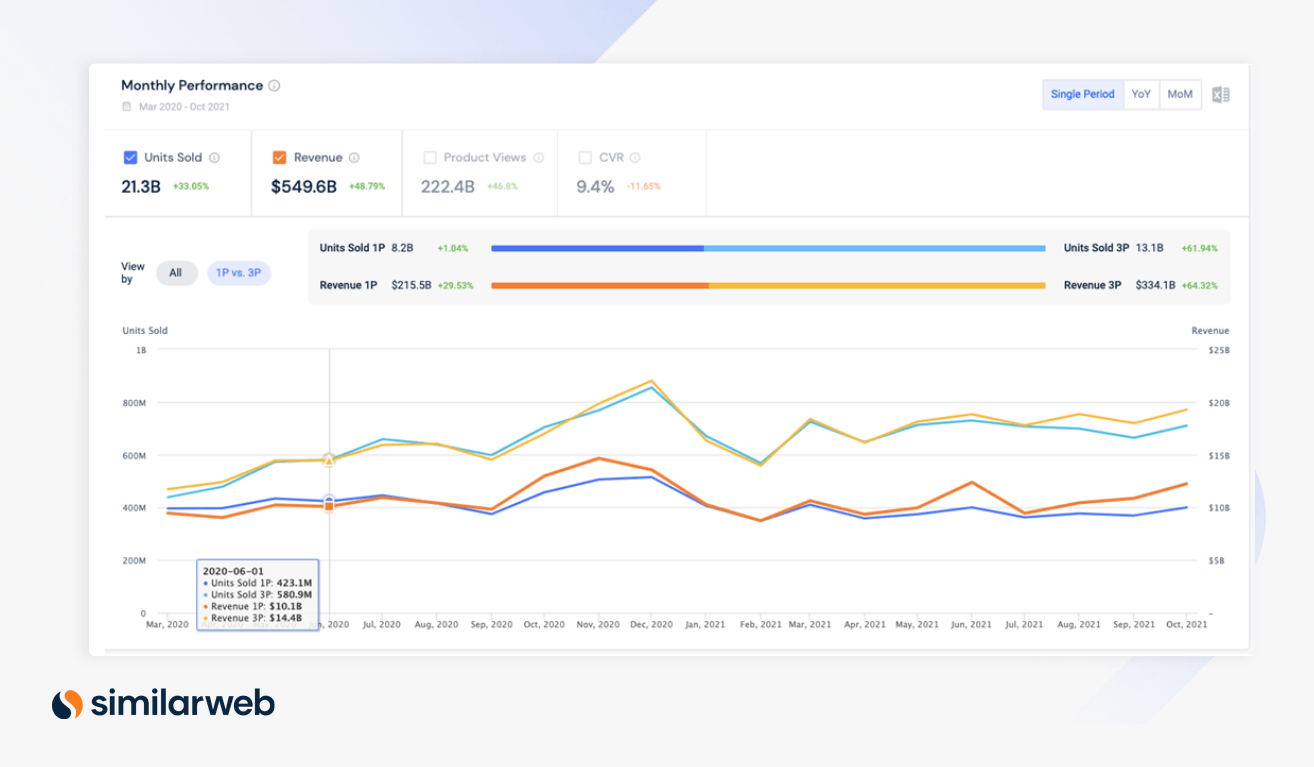The height and width of the screenshot is (767, 1314).
Task: Click info icon next to Units Sold
Action: click(214, 158)
